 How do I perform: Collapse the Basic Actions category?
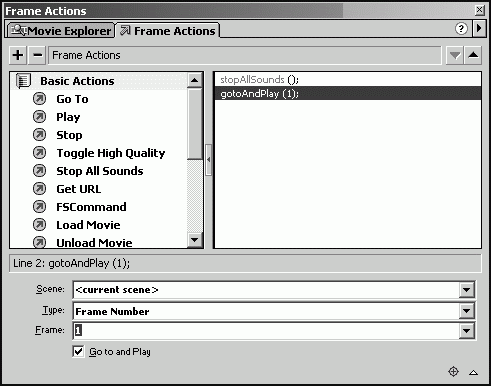[x=77, y=81]
